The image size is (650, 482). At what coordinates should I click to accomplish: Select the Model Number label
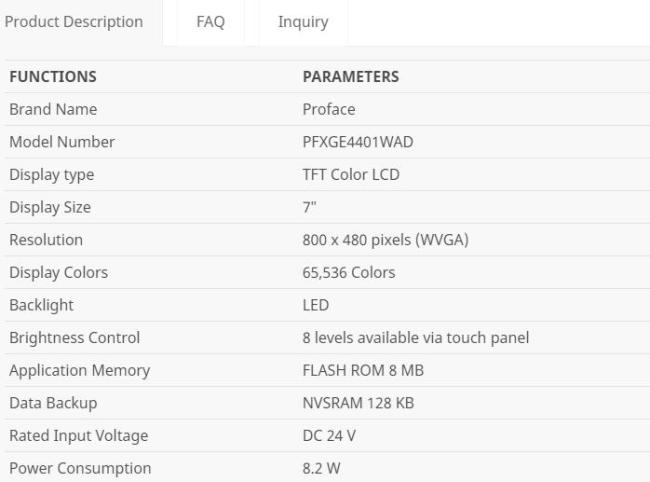[x=62, y=142]
